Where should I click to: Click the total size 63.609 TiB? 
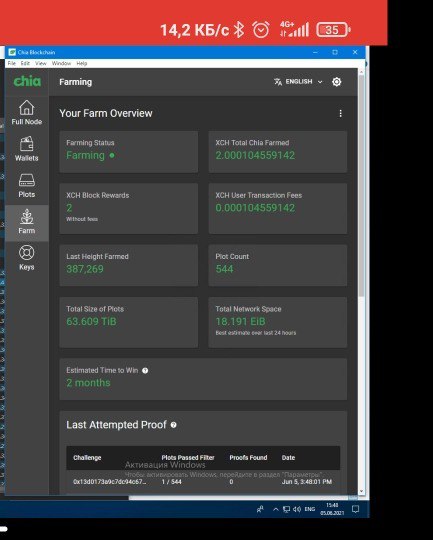(91, 322)
